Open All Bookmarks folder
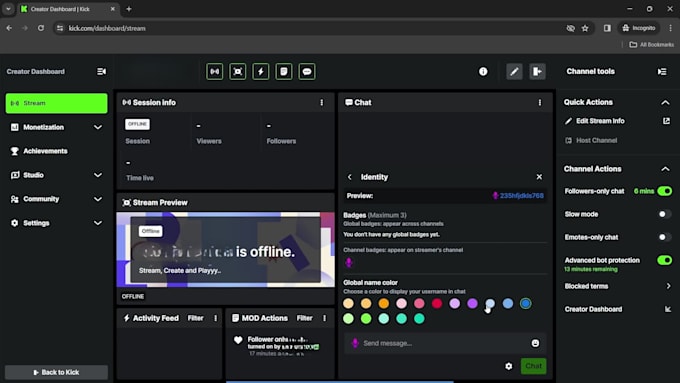680x383 pixels. (651, 44)
